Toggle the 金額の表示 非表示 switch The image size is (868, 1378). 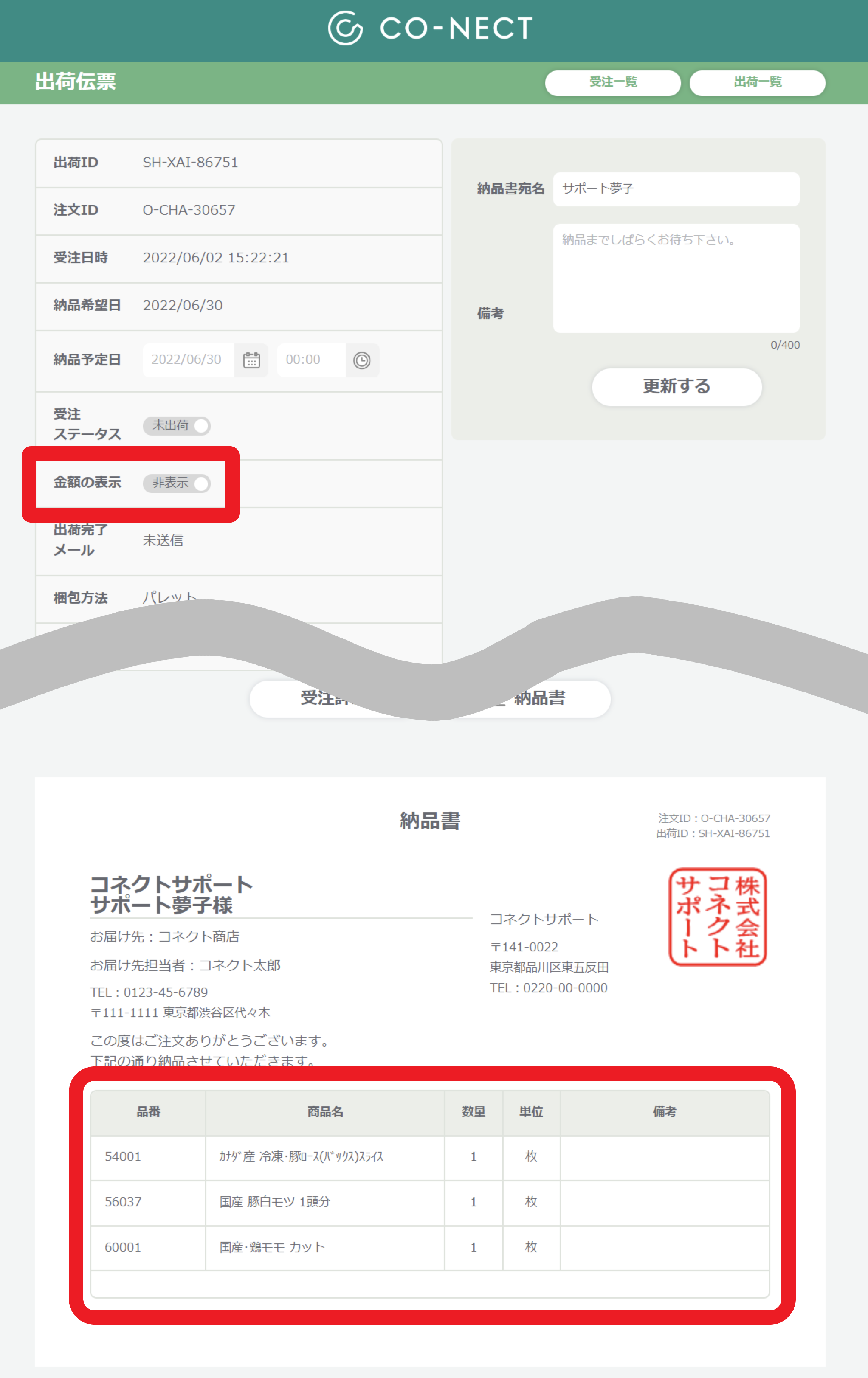[177, 483]
